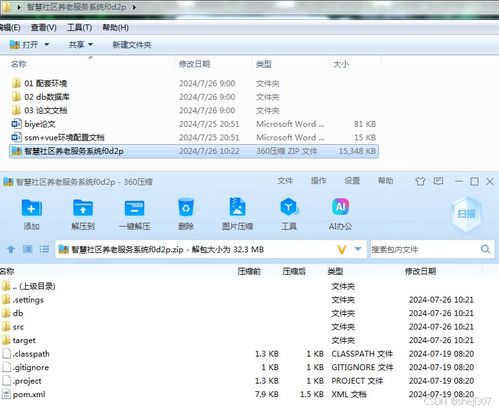The height and width of the screenshot is (410, 499).
Task: Switch to thumbnail view icon
Action: (27, 249)
